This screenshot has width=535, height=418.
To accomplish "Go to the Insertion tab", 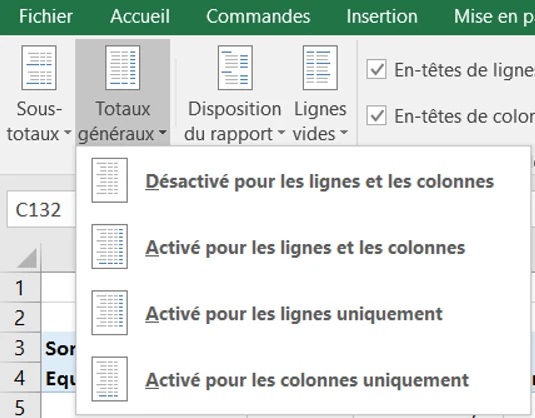I will 382,16.
